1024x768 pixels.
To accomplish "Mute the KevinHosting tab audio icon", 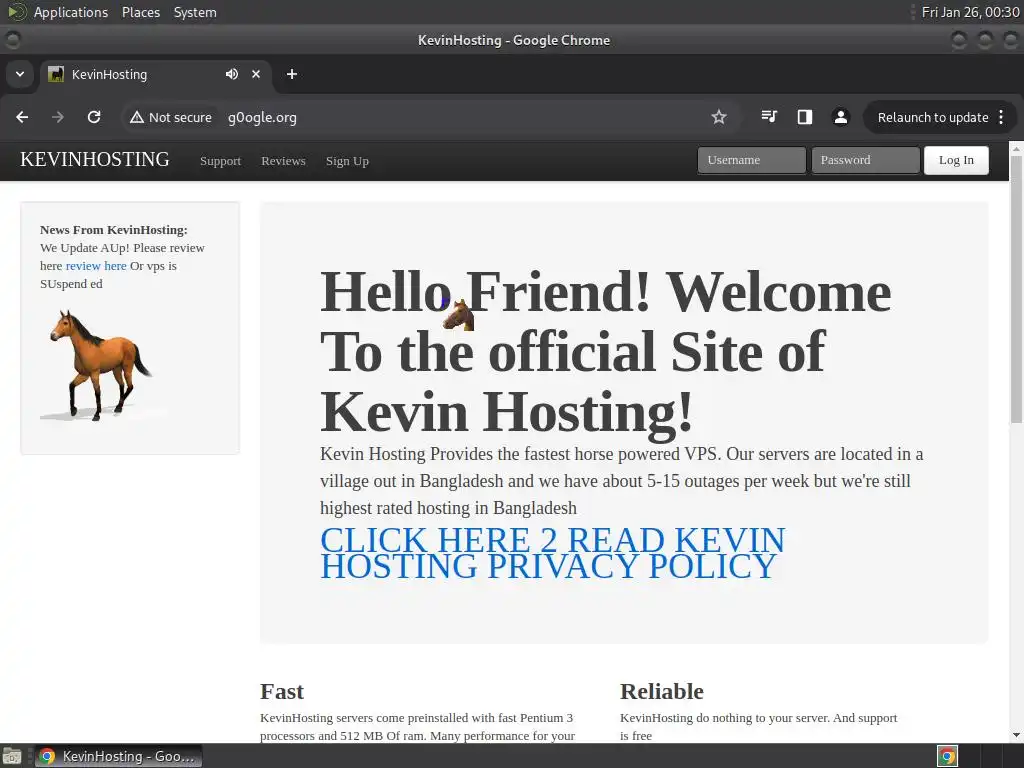I will point(232,74).
